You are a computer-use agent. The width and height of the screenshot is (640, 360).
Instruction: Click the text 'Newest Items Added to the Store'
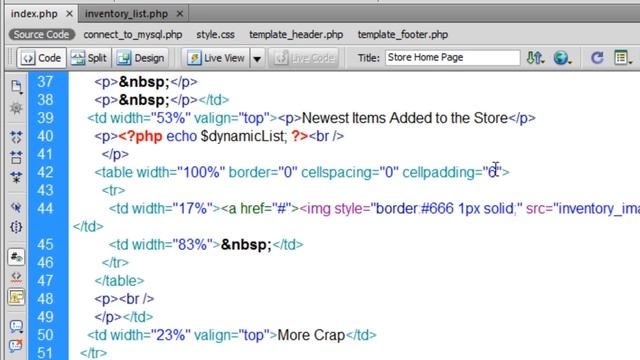405,118
